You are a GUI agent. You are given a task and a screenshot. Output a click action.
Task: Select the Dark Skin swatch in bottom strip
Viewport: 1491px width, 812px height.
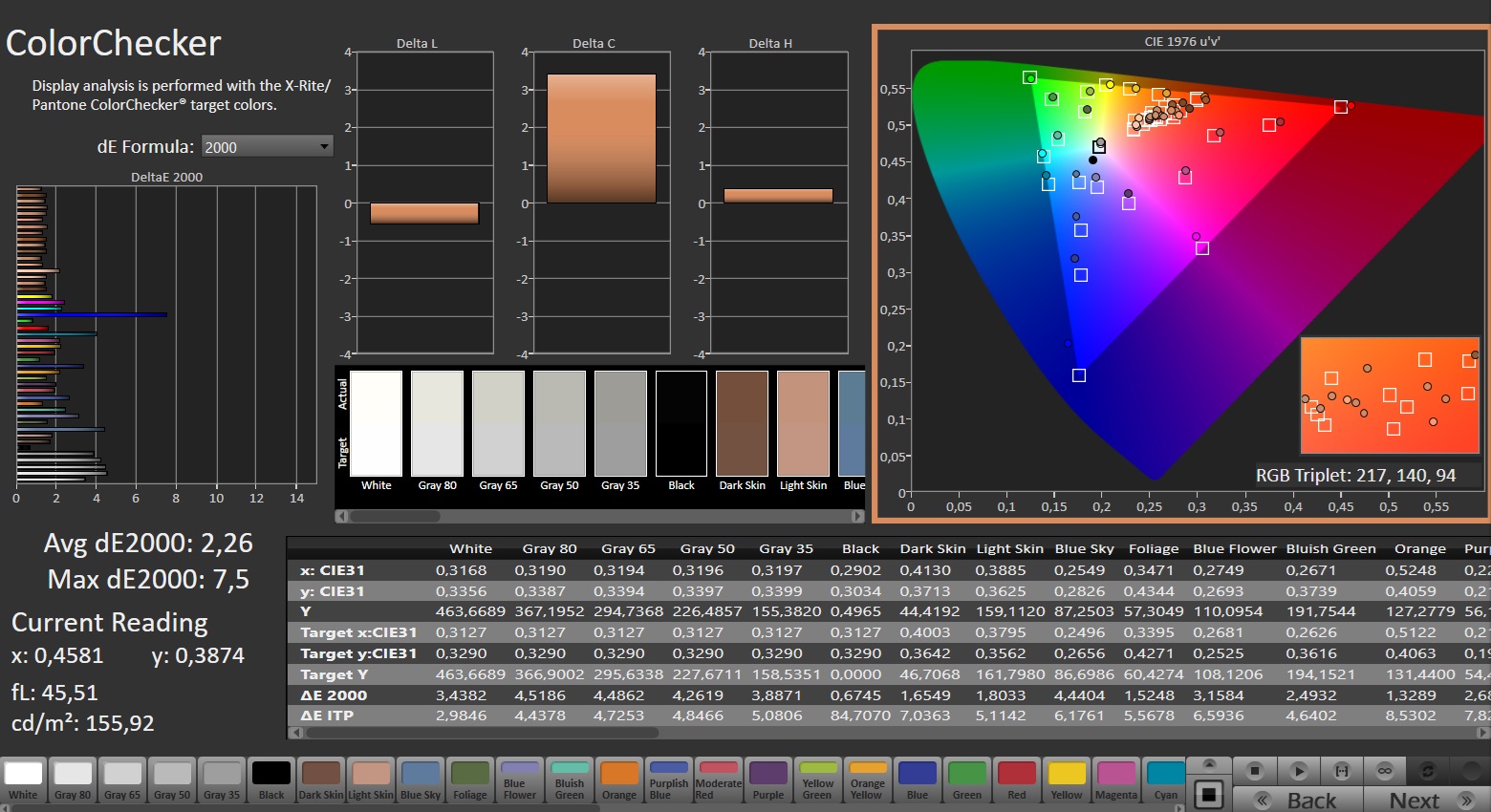[x=320, y=780]
